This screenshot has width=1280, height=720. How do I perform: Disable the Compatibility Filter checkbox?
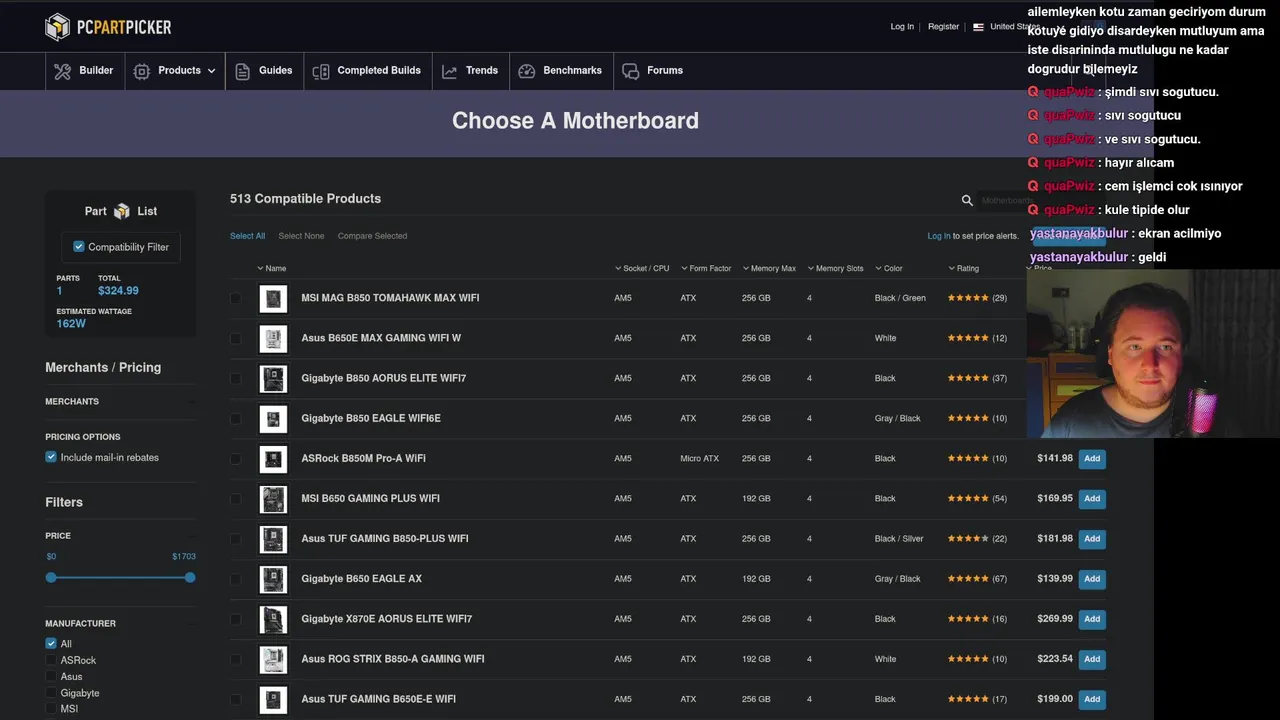79,247
